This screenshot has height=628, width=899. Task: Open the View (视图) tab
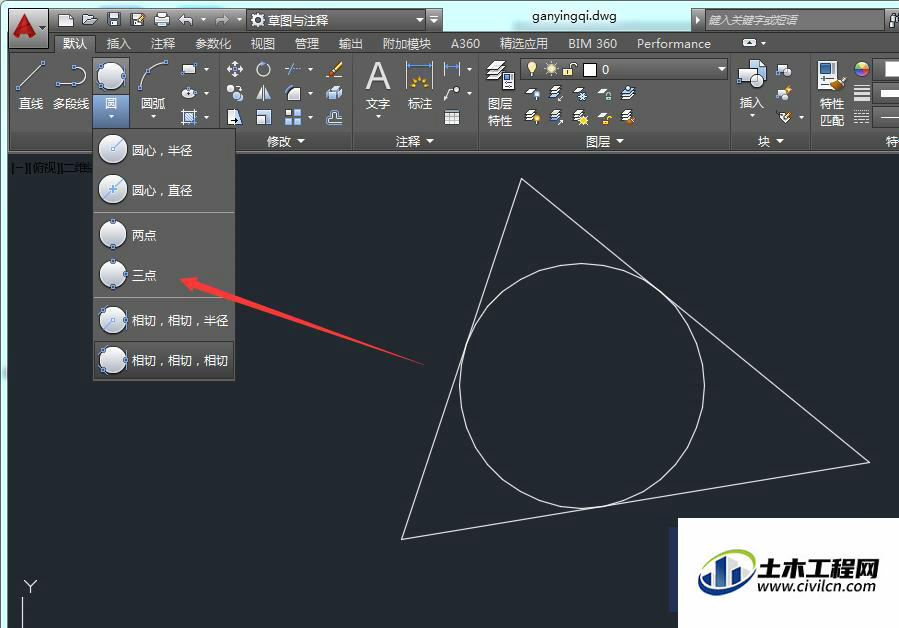263,44
